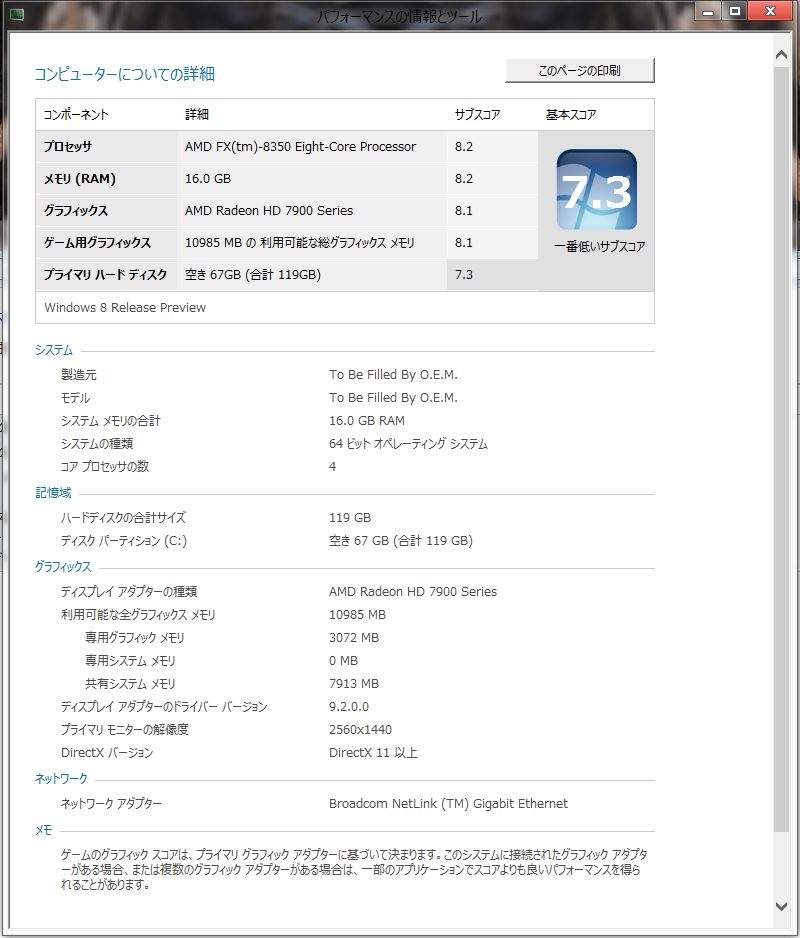Click the window icon in the title bar
800x938 pixels.
pyautogui.click(x=17, y=14)
